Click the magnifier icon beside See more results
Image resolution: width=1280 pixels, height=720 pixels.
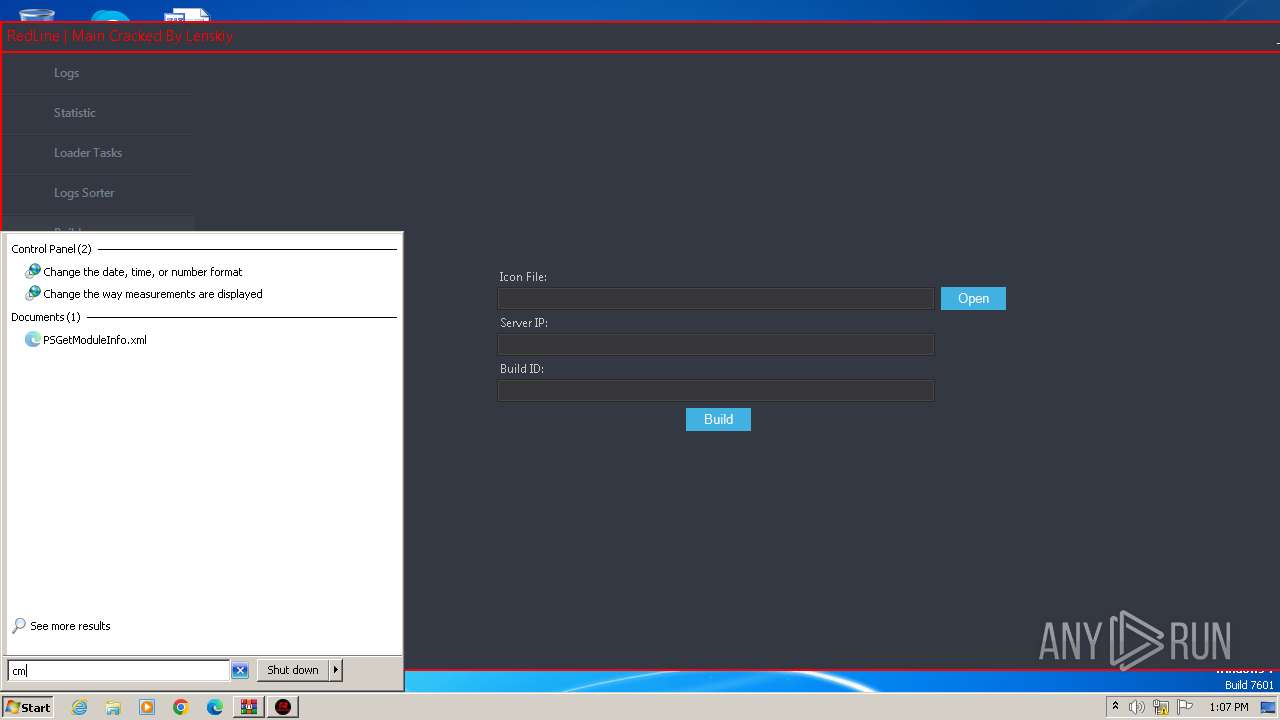(x=19, y=626)
